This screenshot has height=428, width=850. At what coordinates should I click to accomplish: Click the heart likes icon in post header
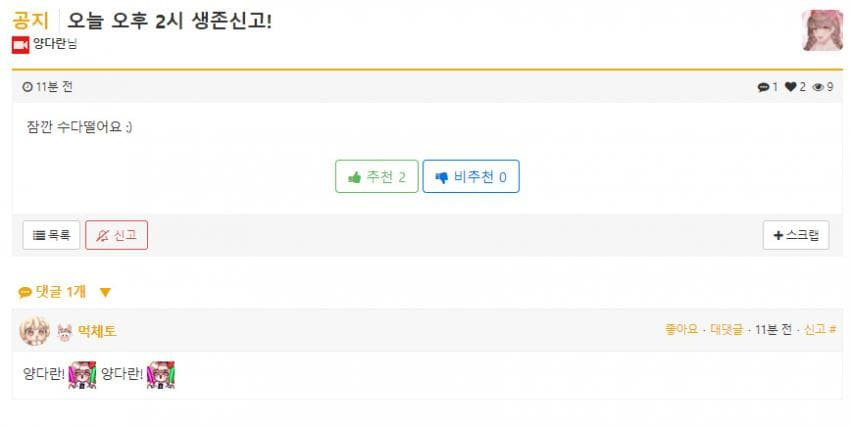[x=790, y=87]
